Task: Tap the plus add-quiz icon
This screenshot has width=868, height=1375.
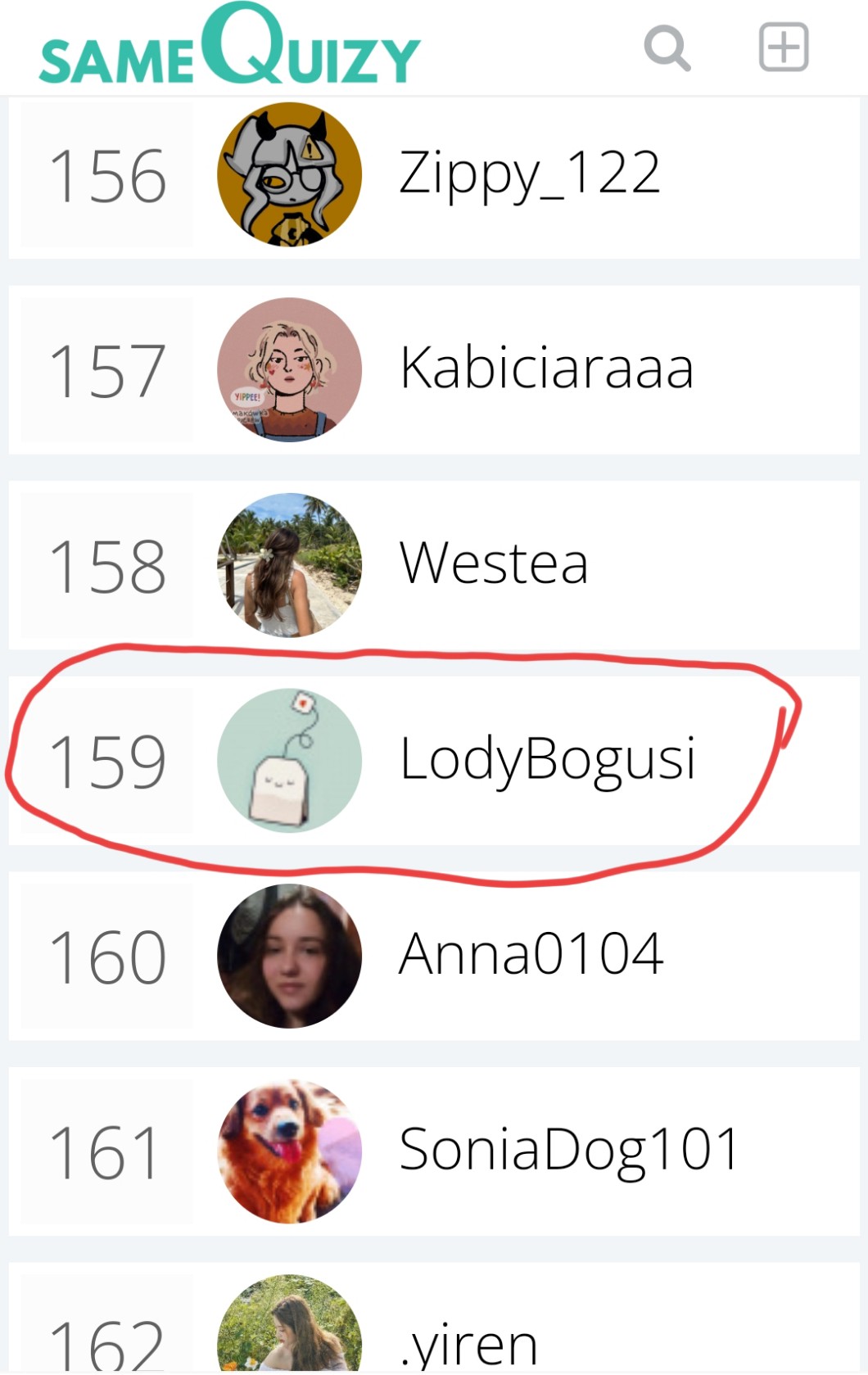Action: (x=784, y=47)
